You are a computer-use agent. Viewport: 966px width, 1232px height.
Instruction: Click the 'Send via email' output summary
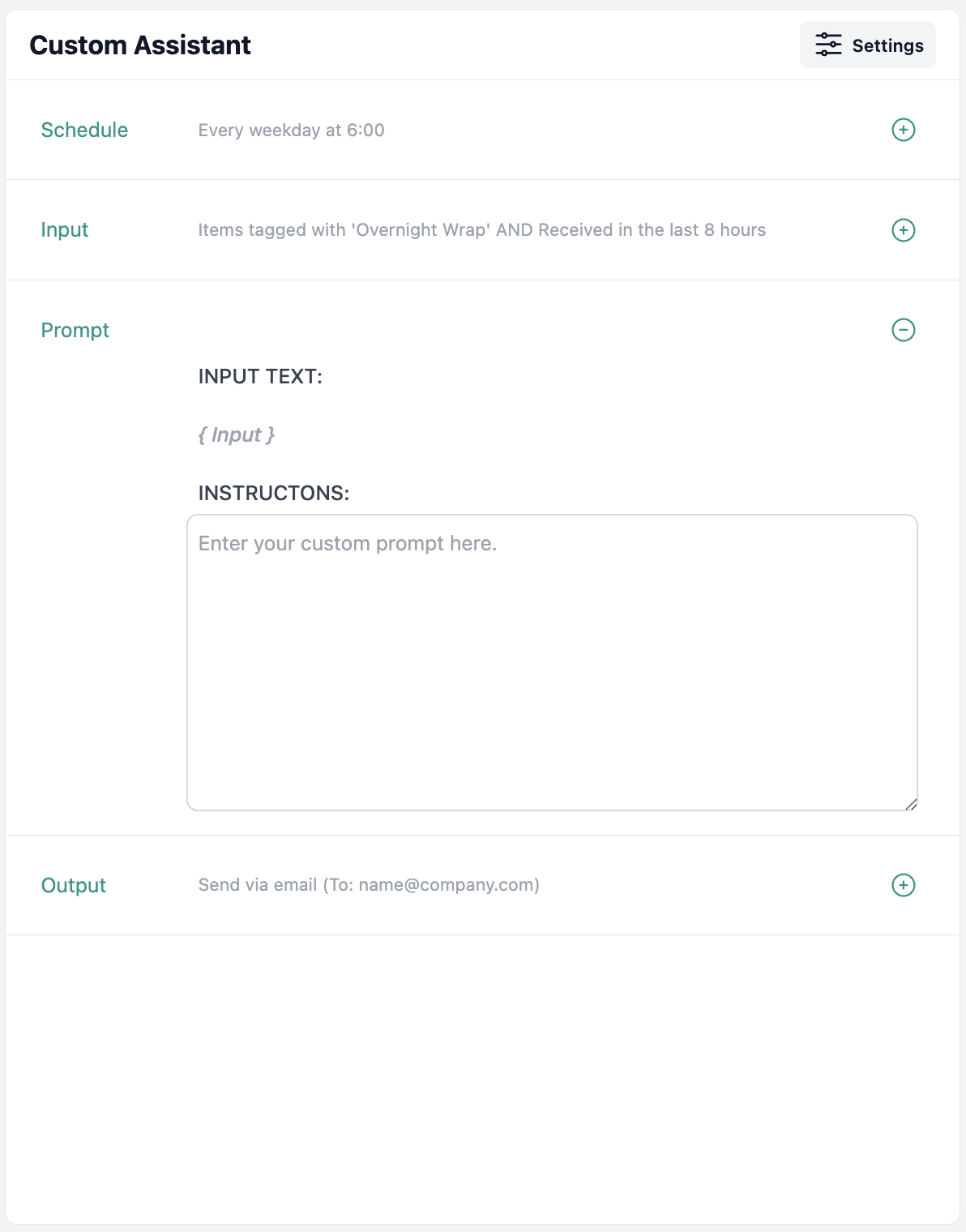pyautogui.click(x=258, y=885)
